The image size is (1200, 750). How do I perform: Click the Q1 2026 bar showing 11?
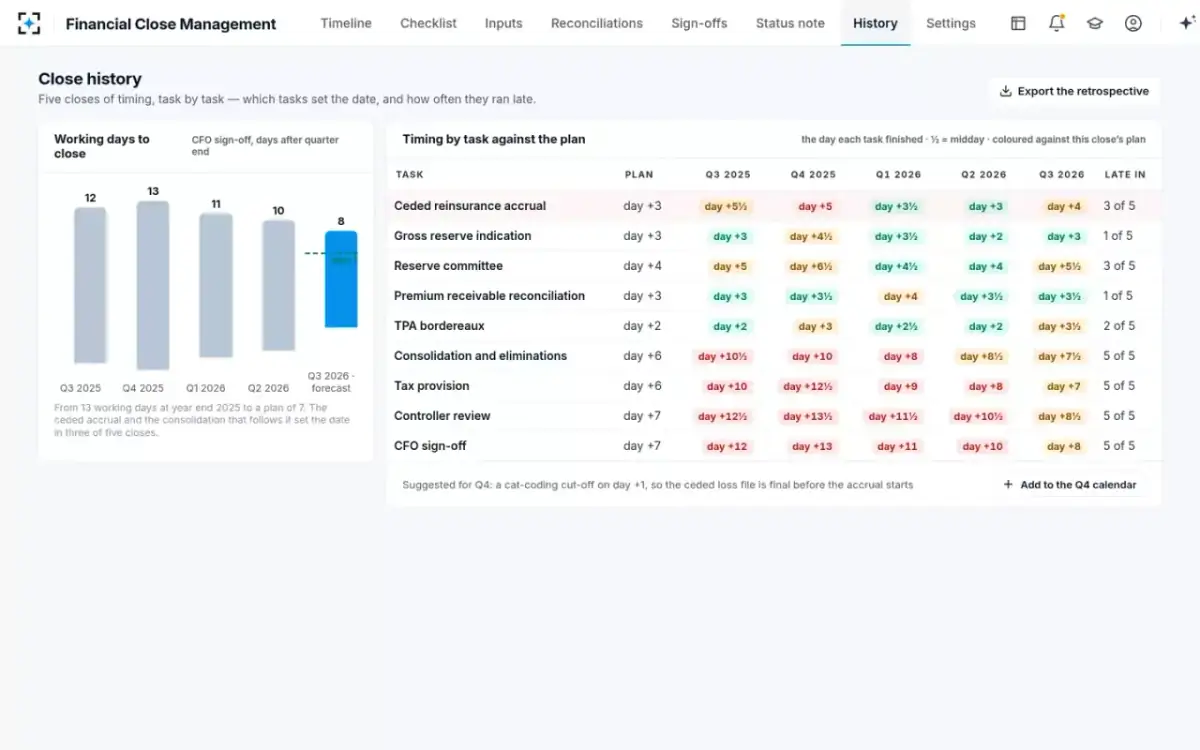coord(216,285)
